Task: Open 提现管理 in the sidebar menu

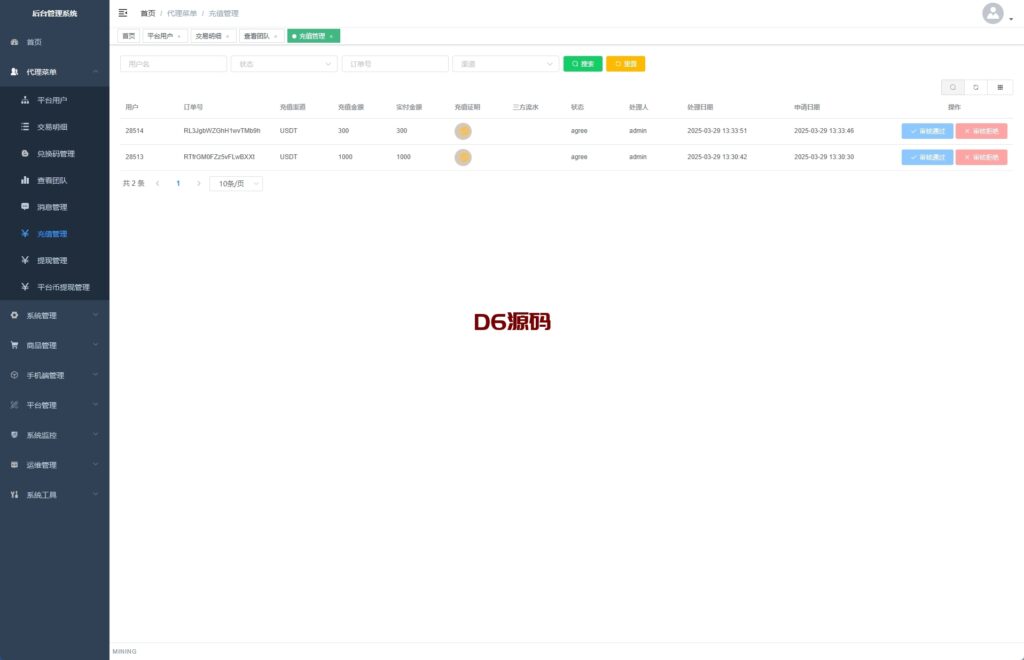Action: [55, 260]
